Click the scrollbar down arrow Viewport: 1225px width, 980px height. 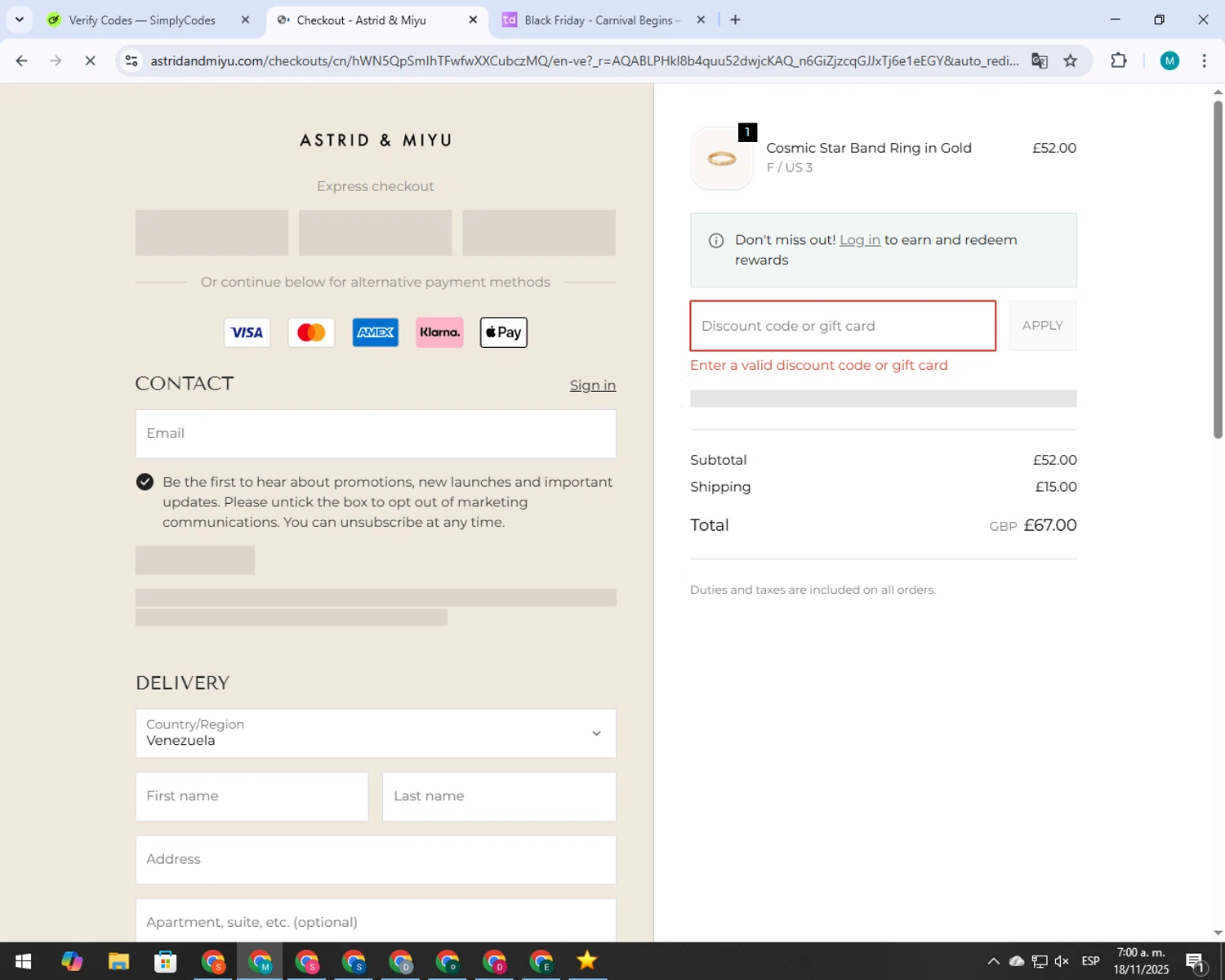1218,933
